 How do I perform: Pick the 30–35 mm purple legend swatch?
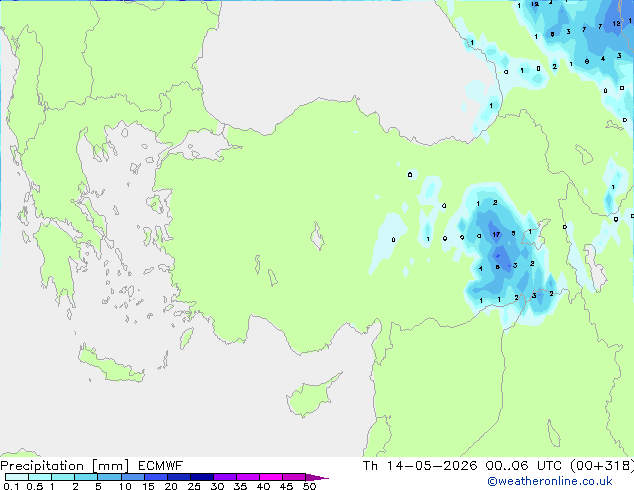pyautogui.click(x=225, y=477)
